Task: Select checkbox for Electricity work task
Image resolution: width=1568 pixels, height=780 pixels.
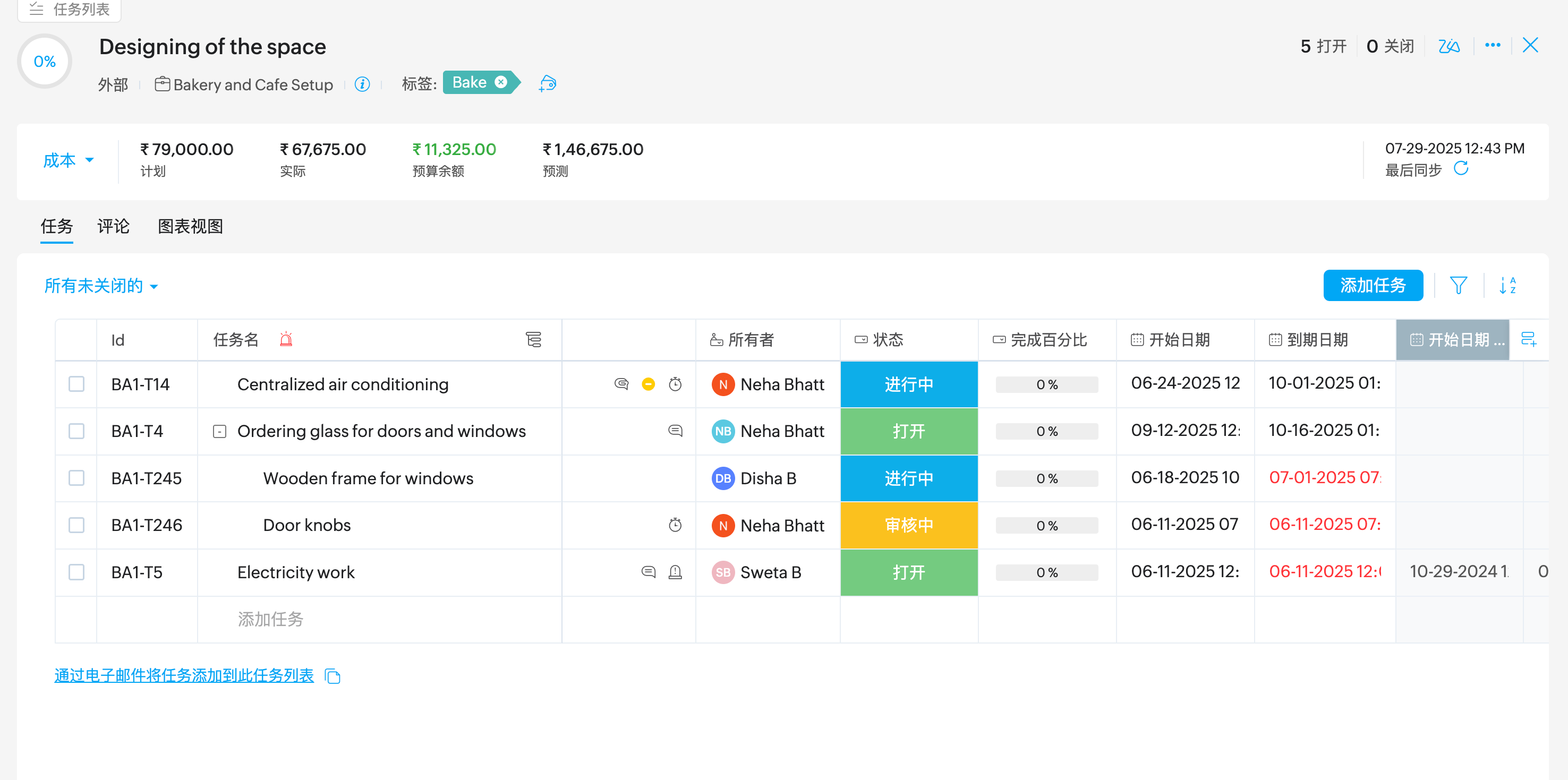Action: 76,572
